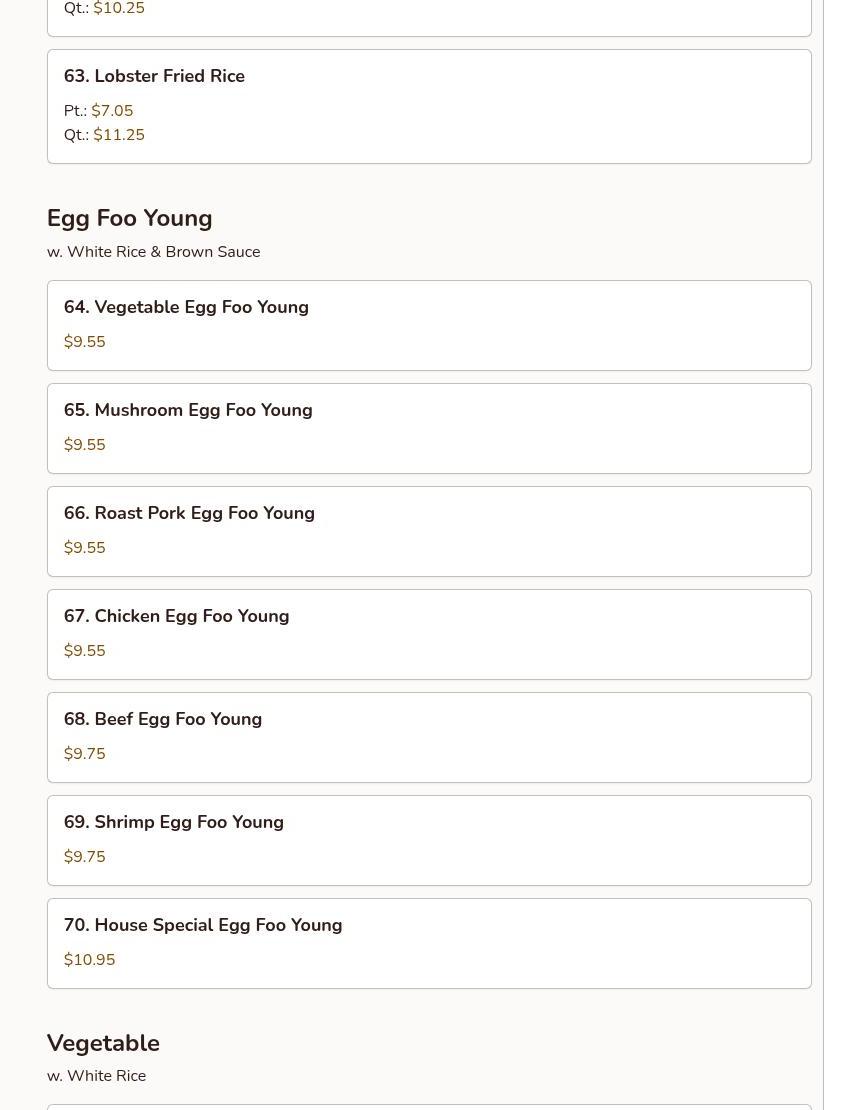Viewport: 844px width, 1110px height.
Task: Click the $10.25 quart price at top
Action: point(119,9)
